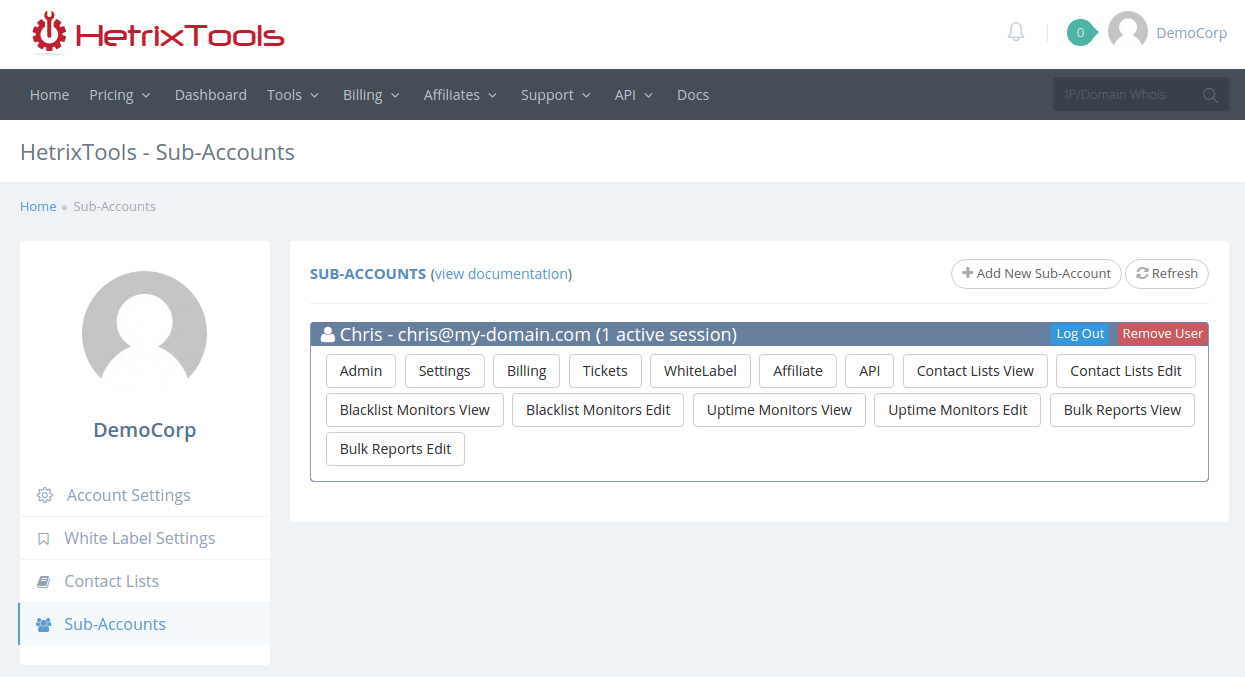This screenshot has height=677, width=1245.
Task: Expand the Billing dropdown in navbar
Action: tap(371, 95)
